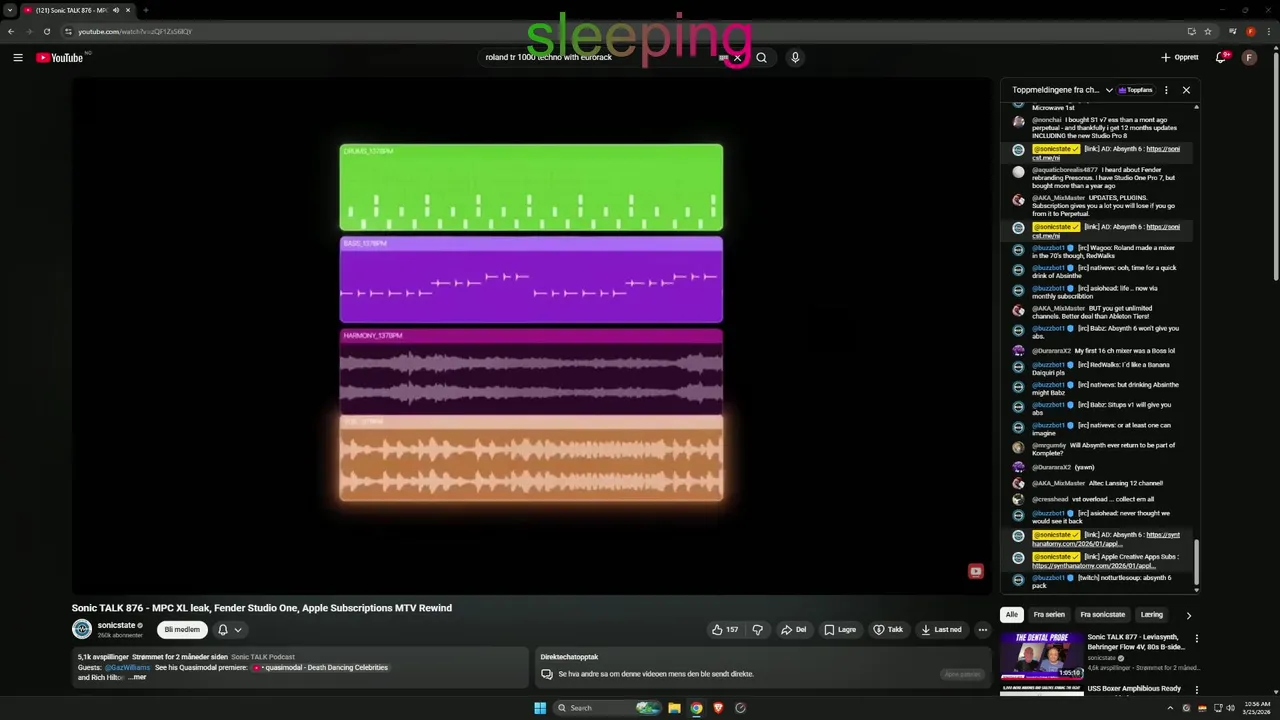Open the install/cast icon in the address bar
Image resolution: width=1280 pixels, height=720 pixels.
coord(1191,31)
